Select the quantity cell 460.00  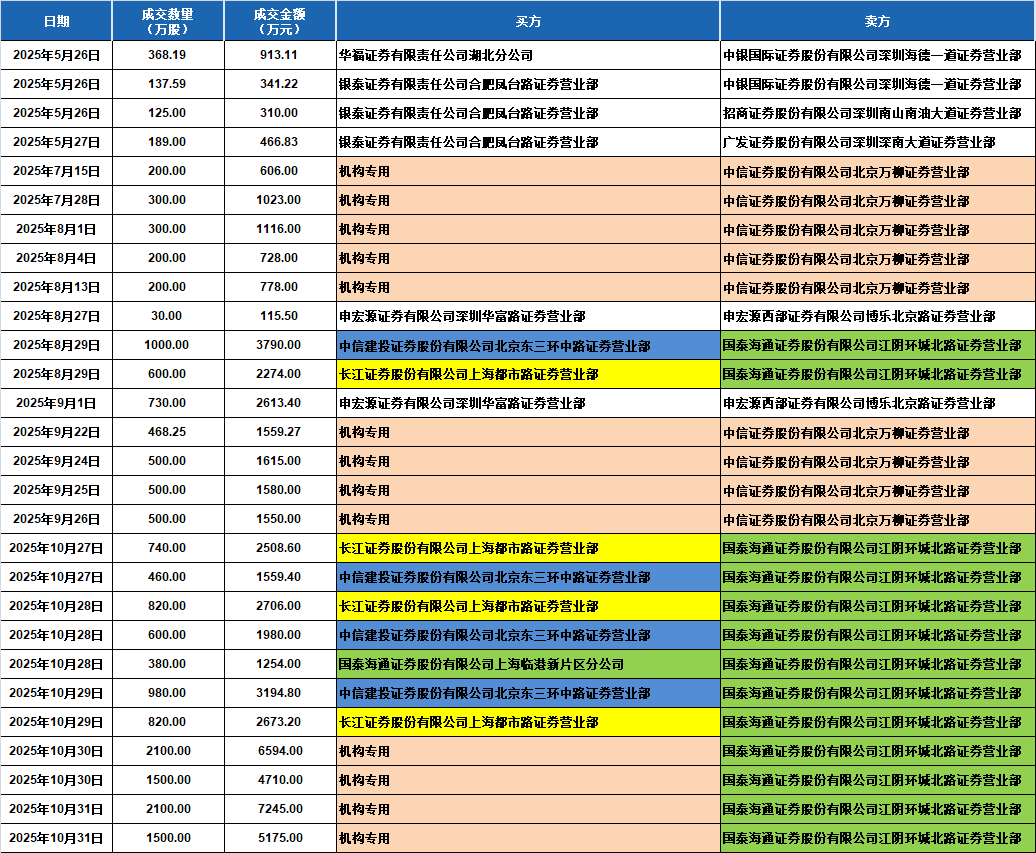(168, 577)
